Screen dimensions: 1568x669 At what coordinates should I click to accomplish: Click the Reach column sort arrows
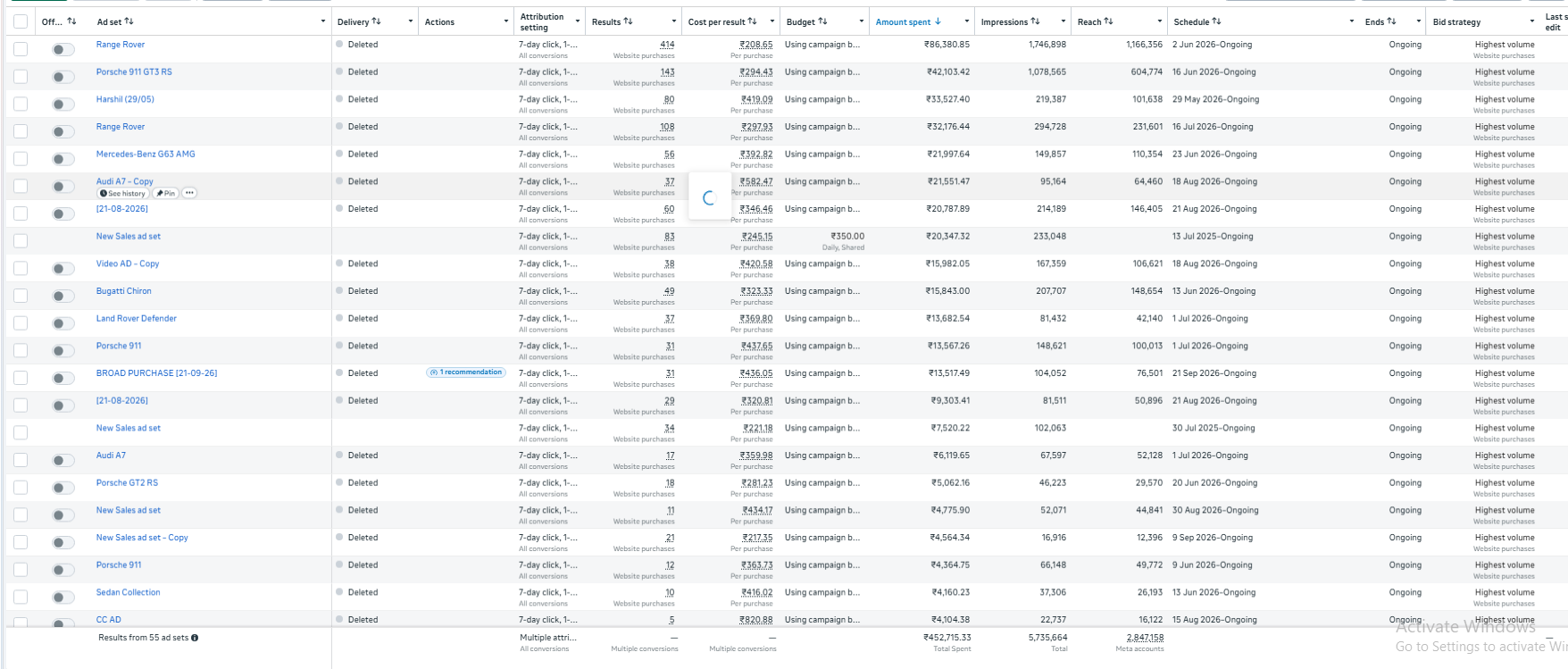pos(1108,21)
